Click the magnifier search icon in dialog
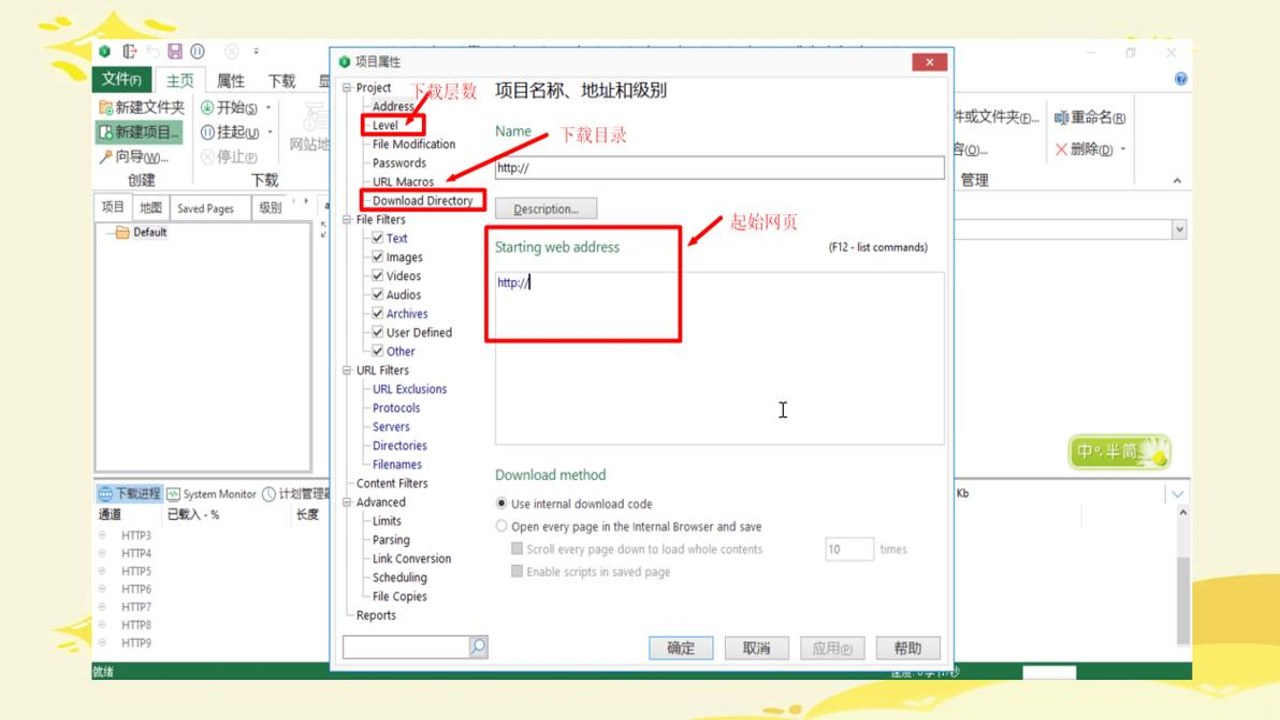The height and width of the screenshot is (720, 1280). [x=478, y=647]
